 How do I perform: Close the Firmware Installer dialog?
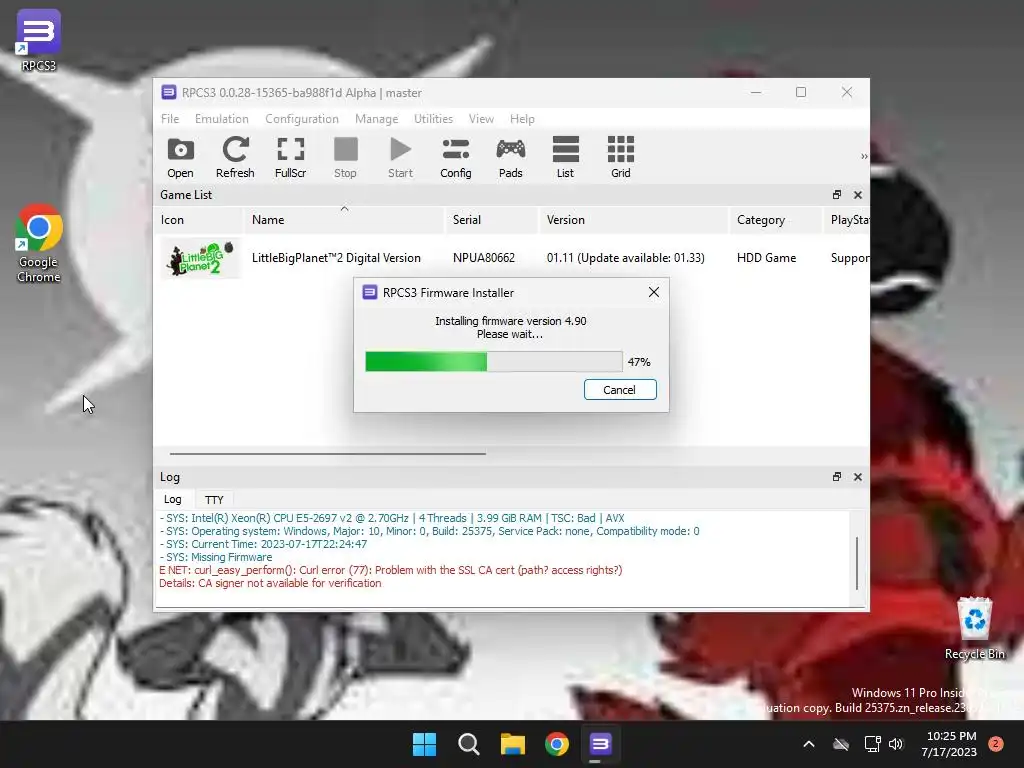pyautogui.click(x=654, y=292)
